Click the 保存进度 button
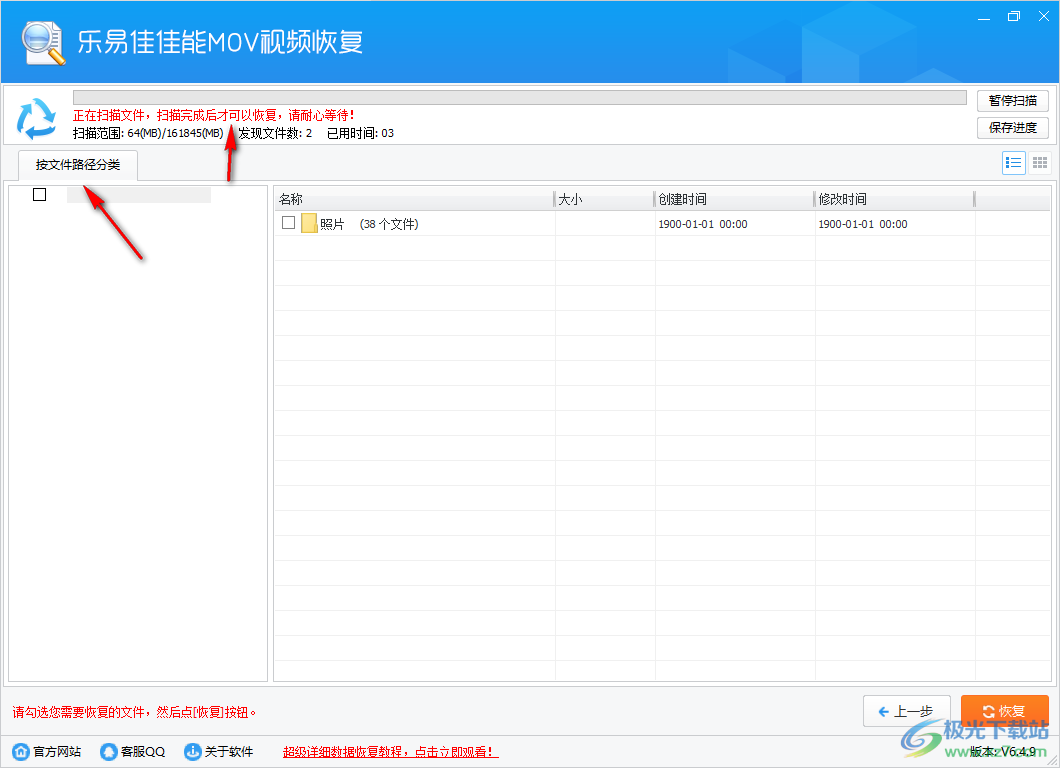Image resolution: width=1060 pixels, height=768 pixels. (1013, 128)
